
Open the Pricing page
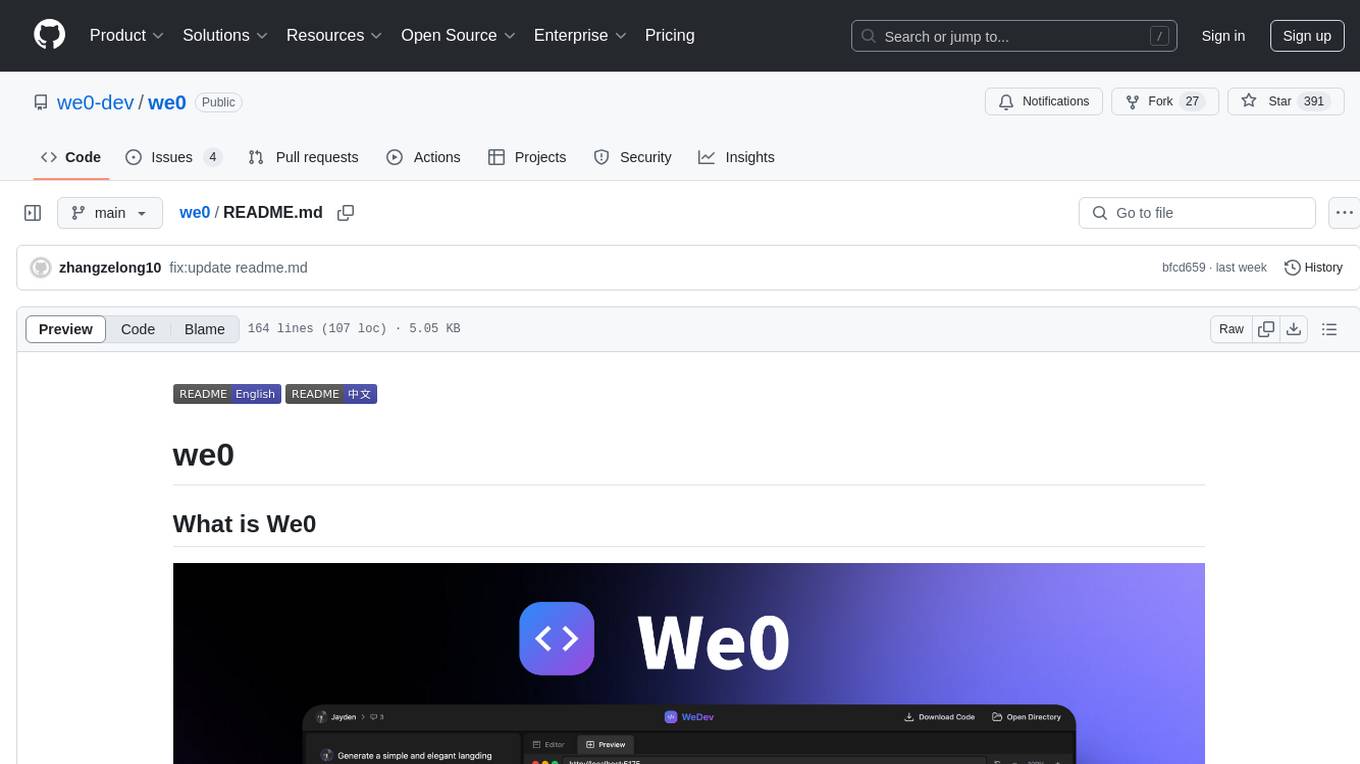point(670,35)
